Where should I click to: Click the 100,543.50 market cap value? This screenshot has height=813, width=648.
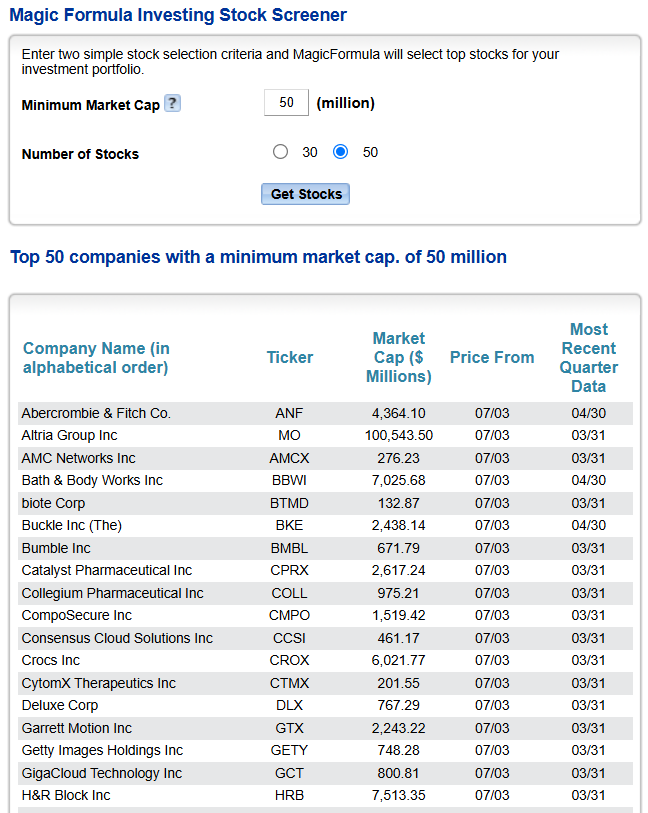click(399, 436)
